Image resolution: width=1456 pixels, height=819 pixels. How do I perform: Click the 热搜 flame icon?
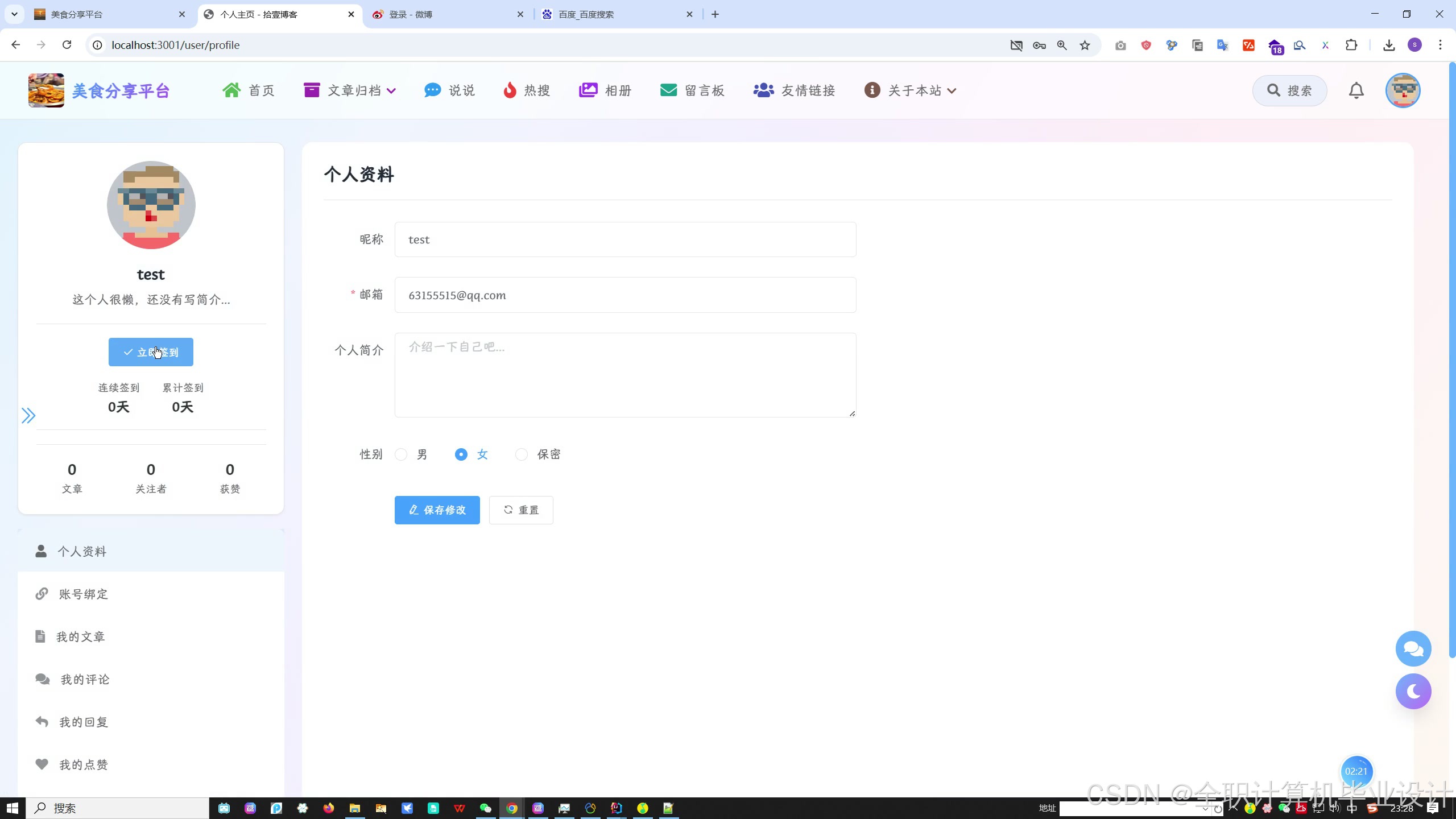point(510,90)
